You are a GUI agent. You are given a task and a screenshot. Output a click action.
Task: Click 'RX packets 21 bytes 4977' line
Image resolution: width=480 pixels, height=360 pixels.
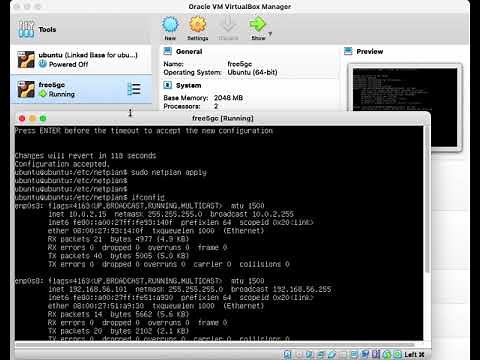pos(119,239)
